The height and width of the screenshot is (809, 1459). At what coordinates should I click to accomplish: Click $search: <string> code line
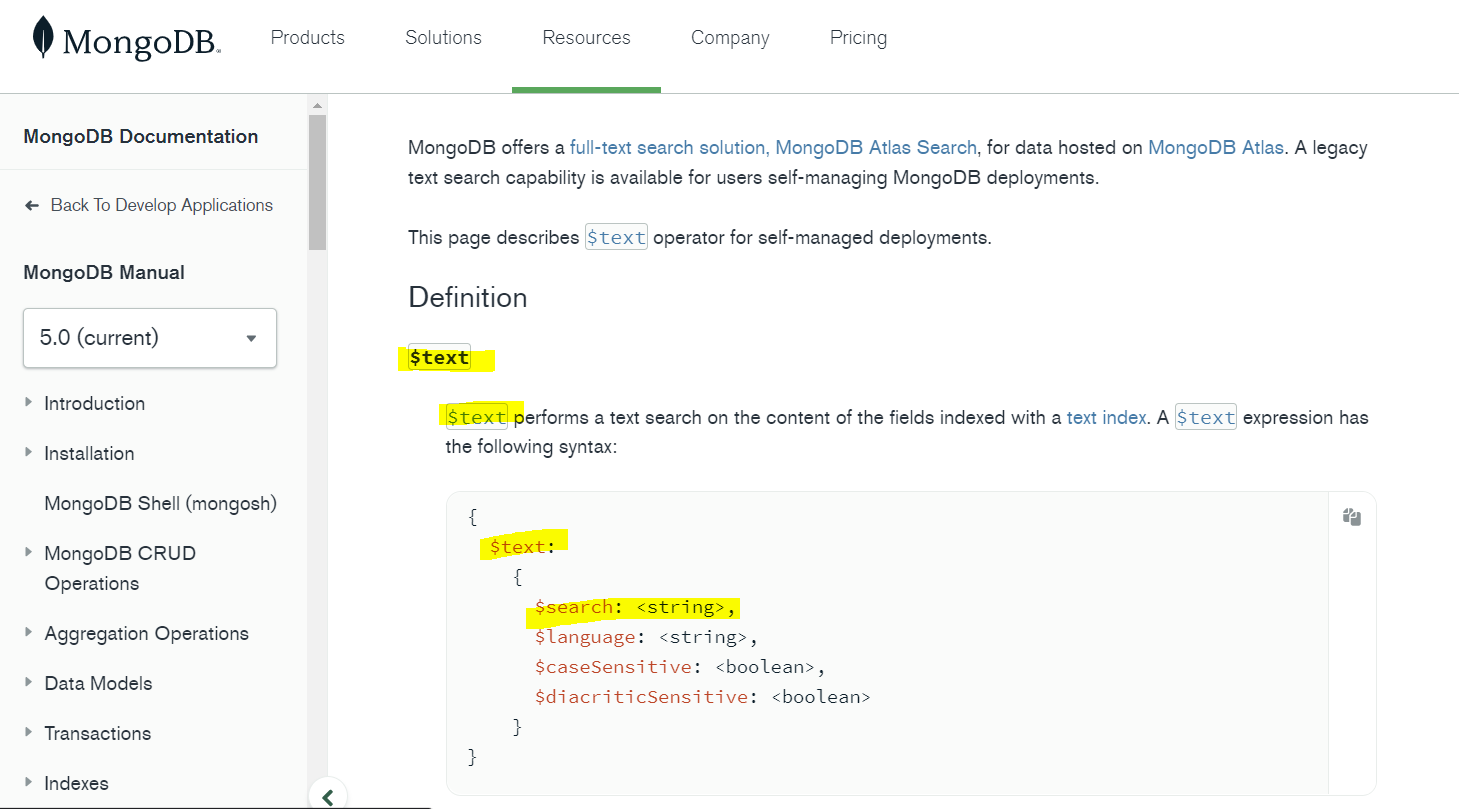[636, 607]
